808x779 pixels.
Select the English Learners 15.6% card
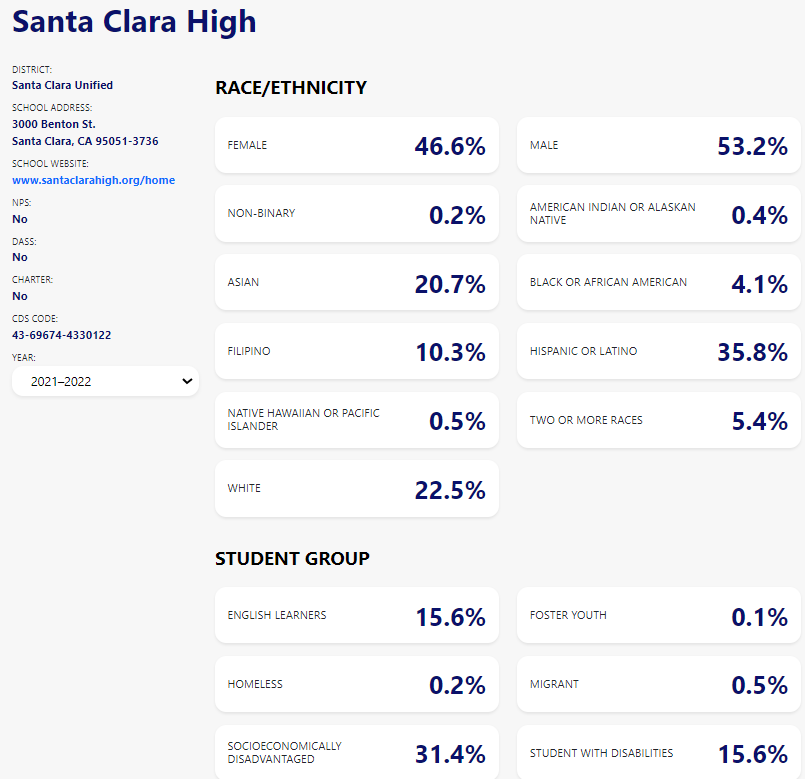pyautogui.click(x=356, y=616)
